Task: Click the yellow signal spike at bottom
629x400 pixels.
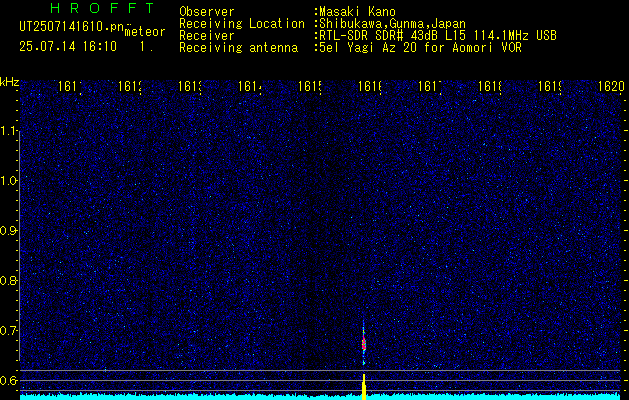Action: 364,387
